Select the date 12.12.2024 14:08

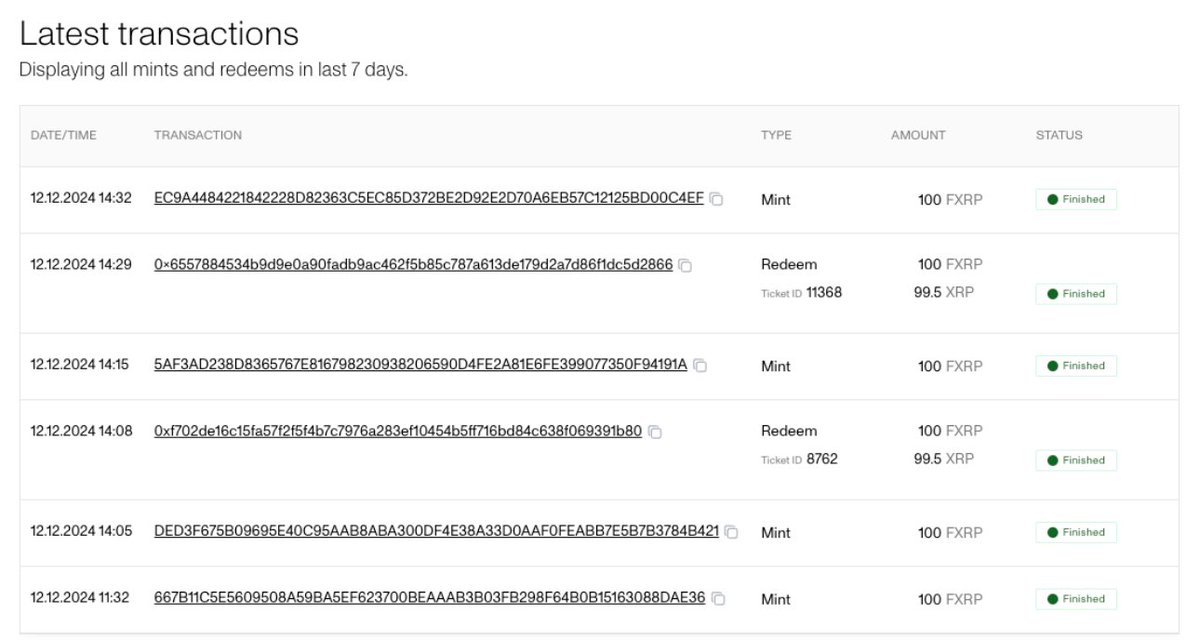coord(81,431)
